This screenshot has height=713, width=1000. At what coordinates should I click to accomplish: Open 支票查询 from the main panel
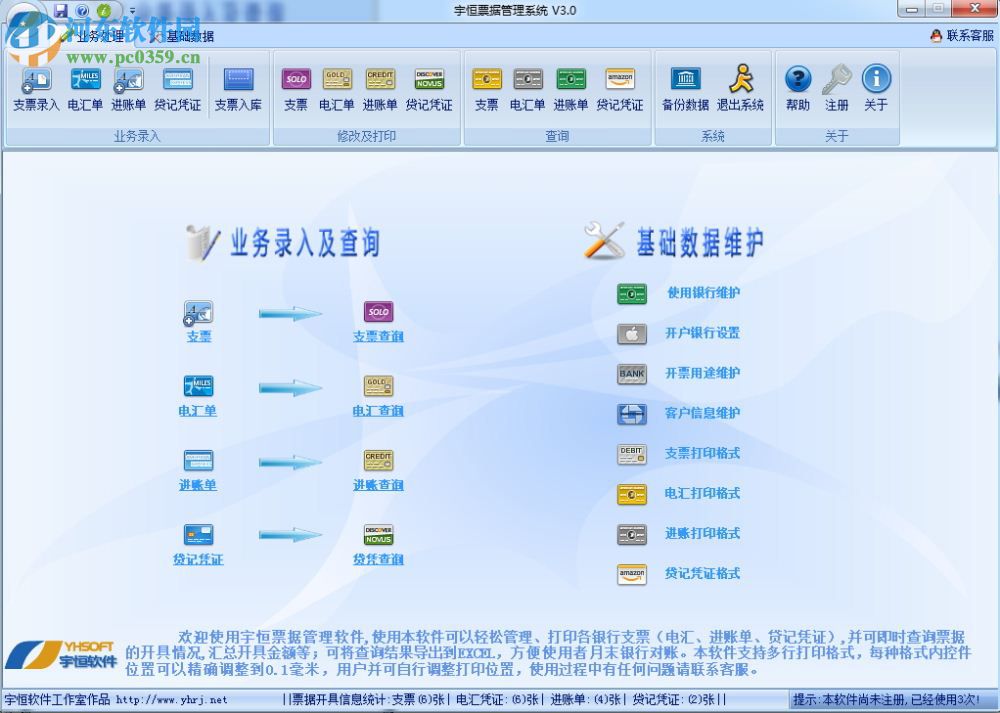(379, 337)
